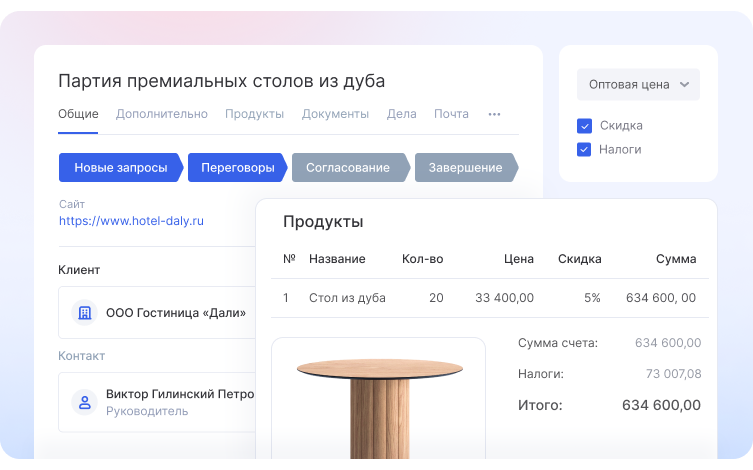Toggle the Скидка checkbox

[x=585, y=126]
